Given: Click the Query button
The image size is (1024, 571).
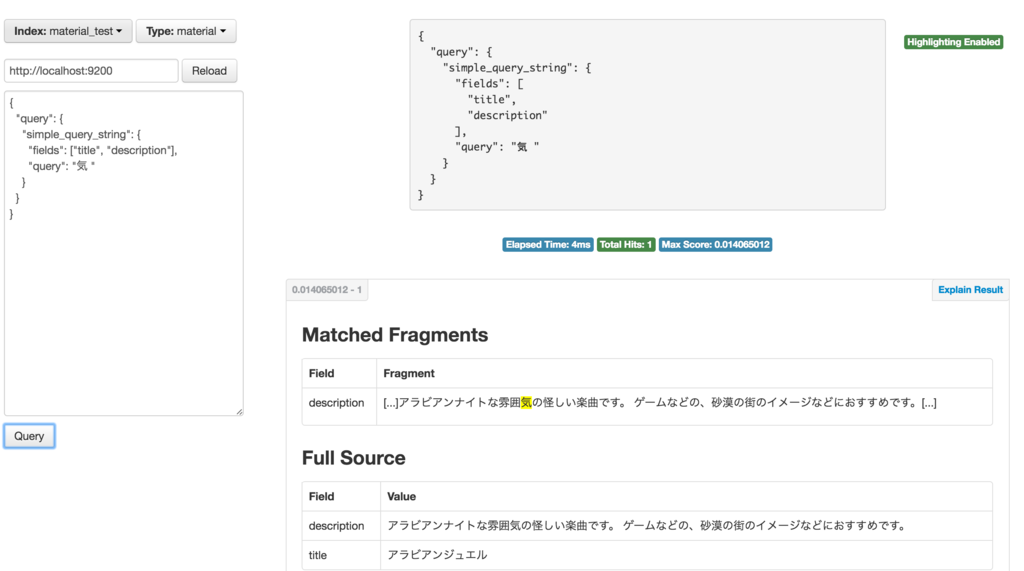Looking at the screenshot, I should click(x=29, y=436).
